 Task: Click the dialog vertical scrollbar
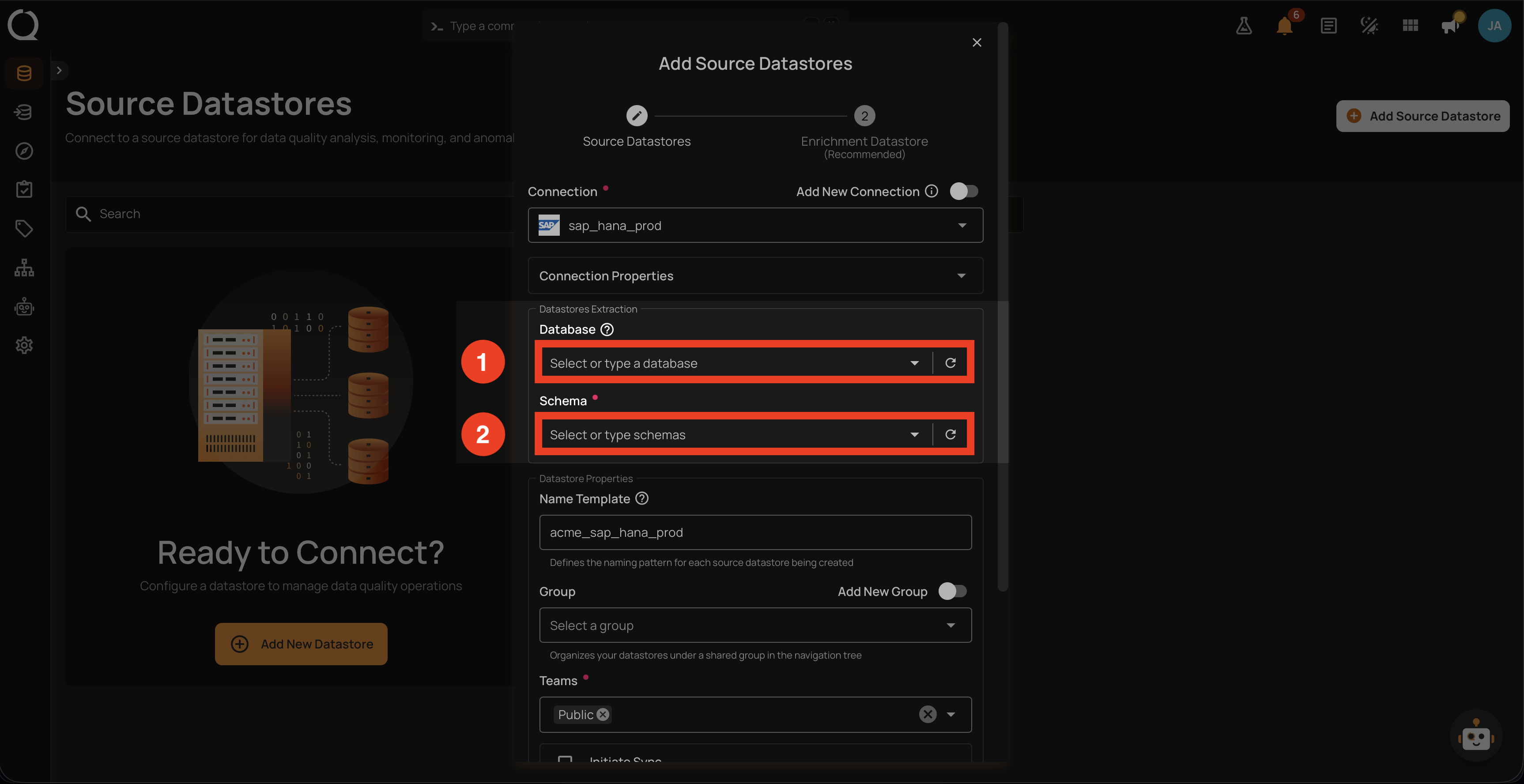coord(1002,306)
